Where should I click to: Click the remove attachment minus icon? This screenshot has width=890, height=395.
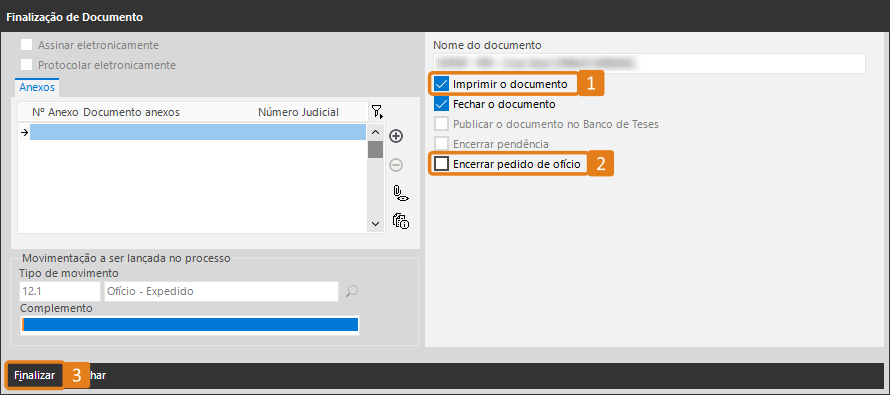(396, 165)
